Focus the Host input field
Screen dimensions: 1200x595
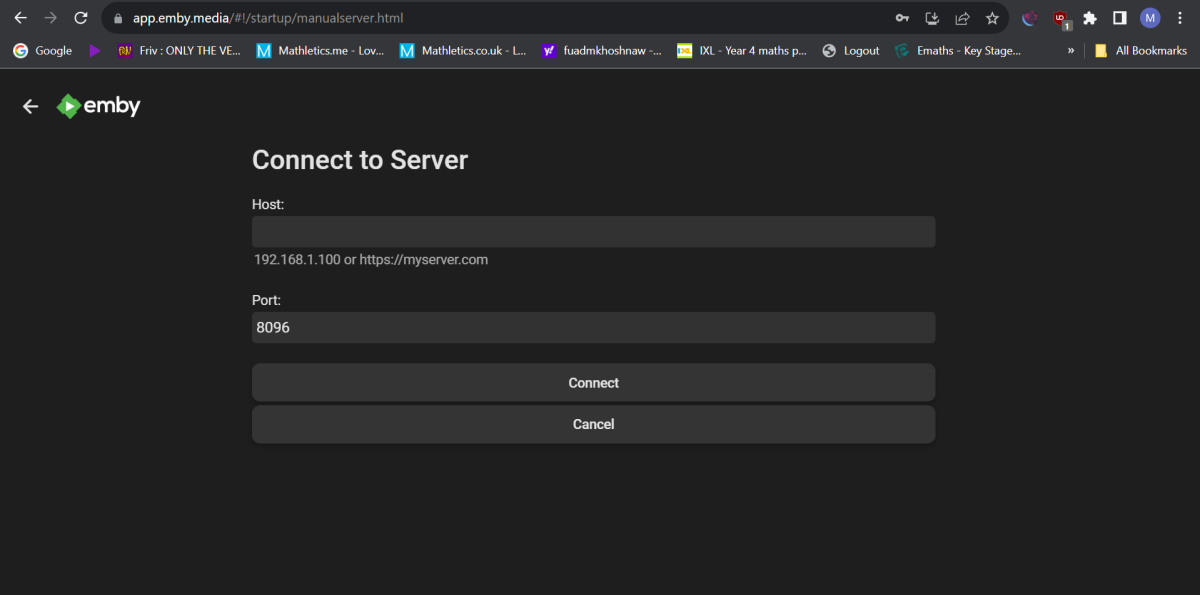point(593,232)
